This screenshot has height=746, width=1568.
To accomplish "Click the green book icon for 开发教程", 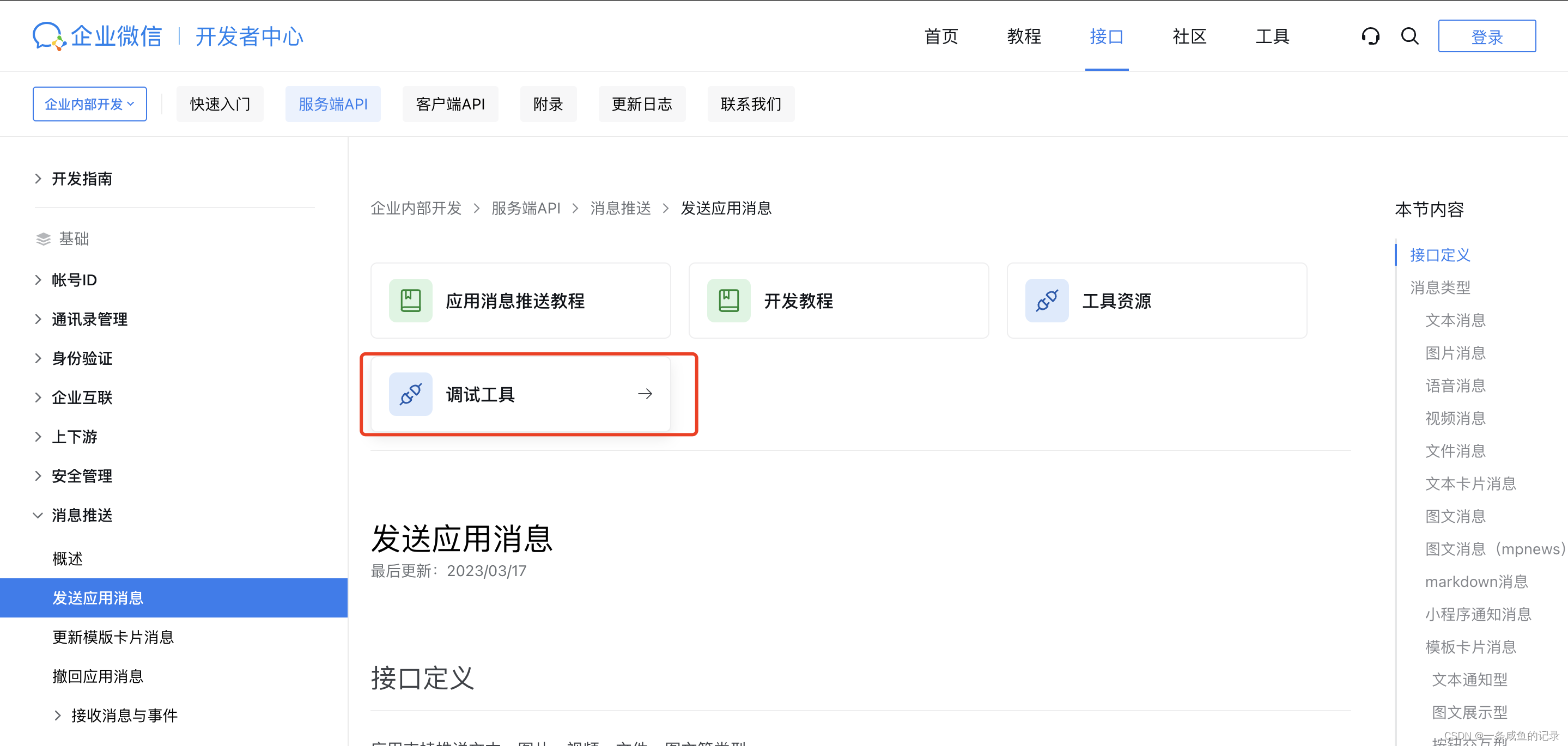I will tap(728, 301).
